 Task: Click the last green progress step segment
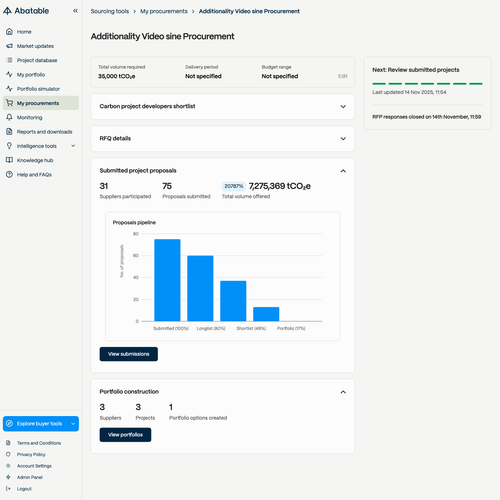click(476, 84)
